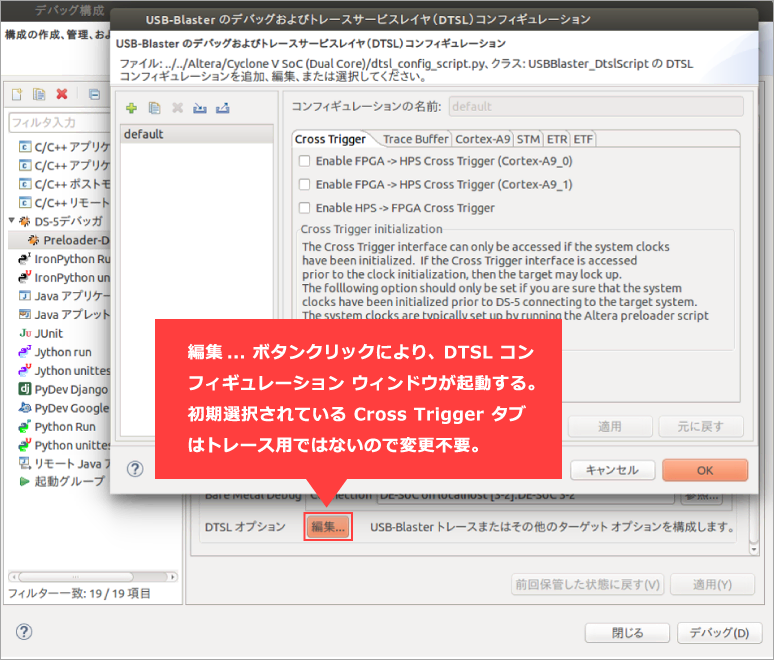This screenshot has height=660, width=774.
Task: Select the Python unittest tree item
Action: point(64,445)
